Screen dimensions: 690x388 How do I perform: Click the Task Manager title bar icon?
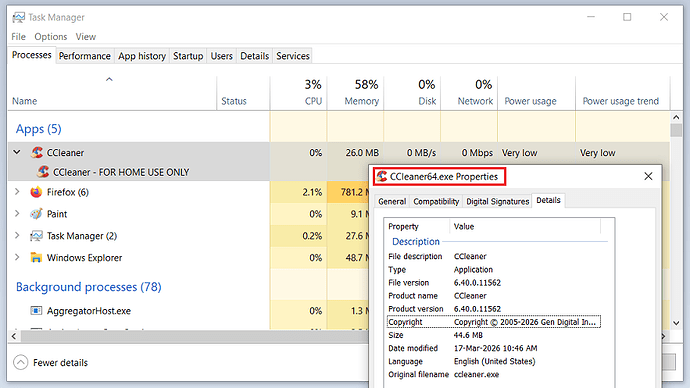[x=18, y=17]
